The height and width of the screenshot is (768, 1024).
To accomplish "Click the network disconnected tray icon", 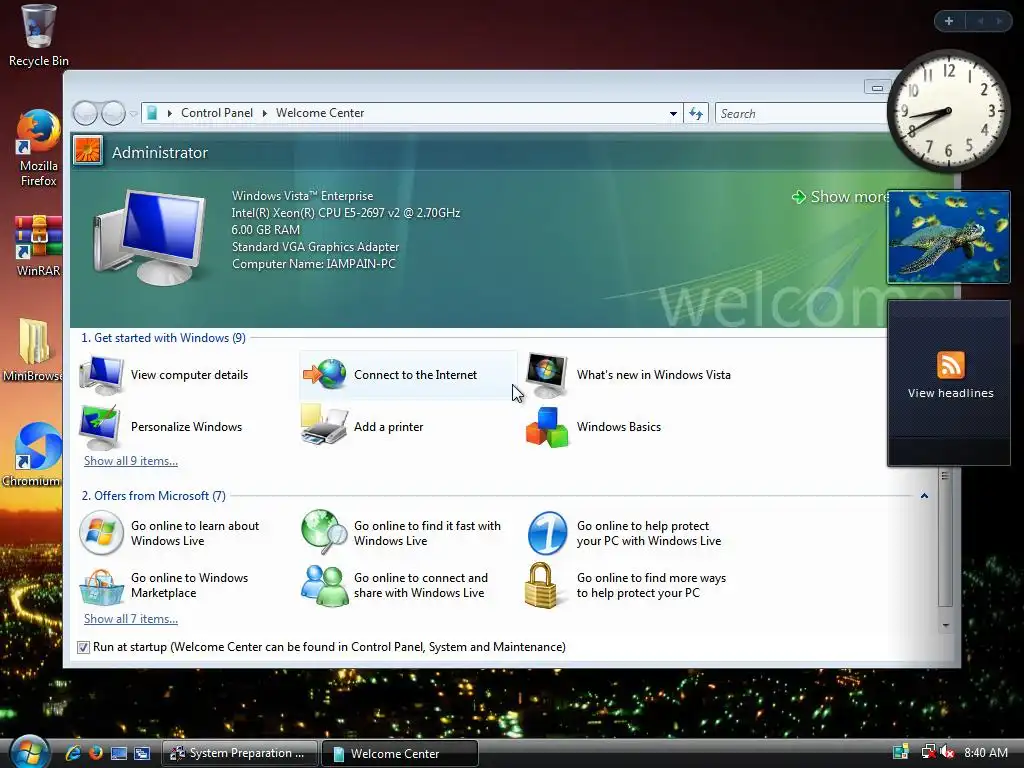I will click(x=928, y=752).
